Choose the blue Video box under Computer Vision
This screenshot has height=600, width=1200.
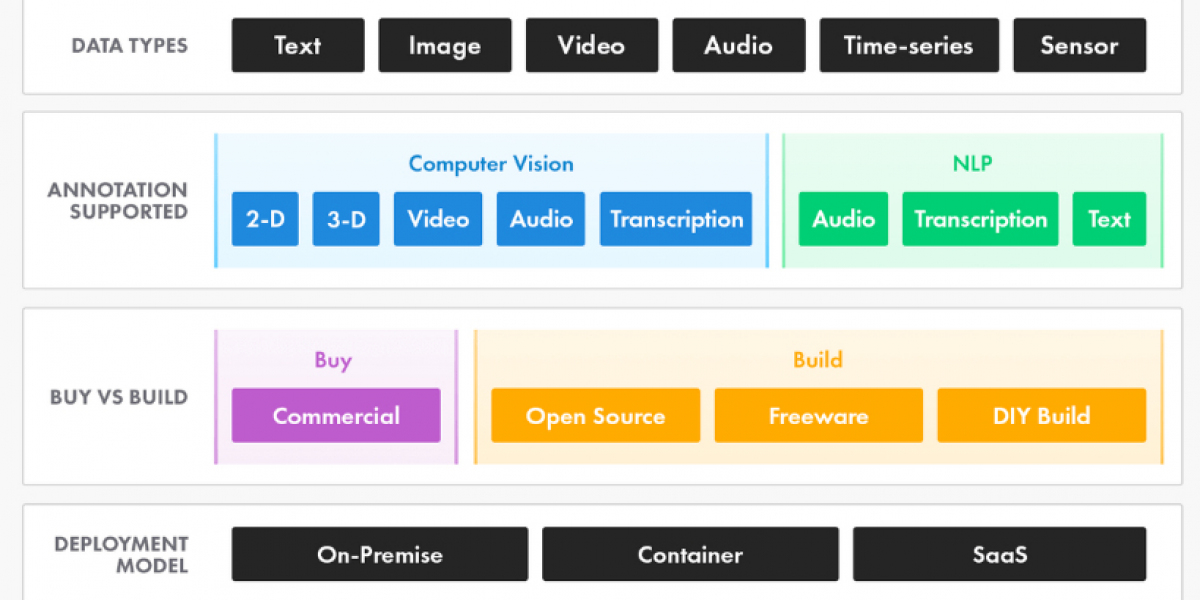coord(438,219)
